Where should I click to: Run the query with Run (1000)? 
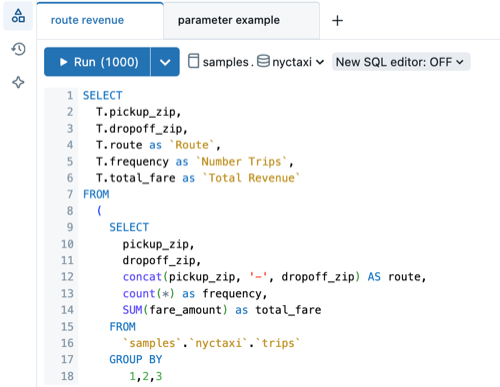tap(97, 62)
